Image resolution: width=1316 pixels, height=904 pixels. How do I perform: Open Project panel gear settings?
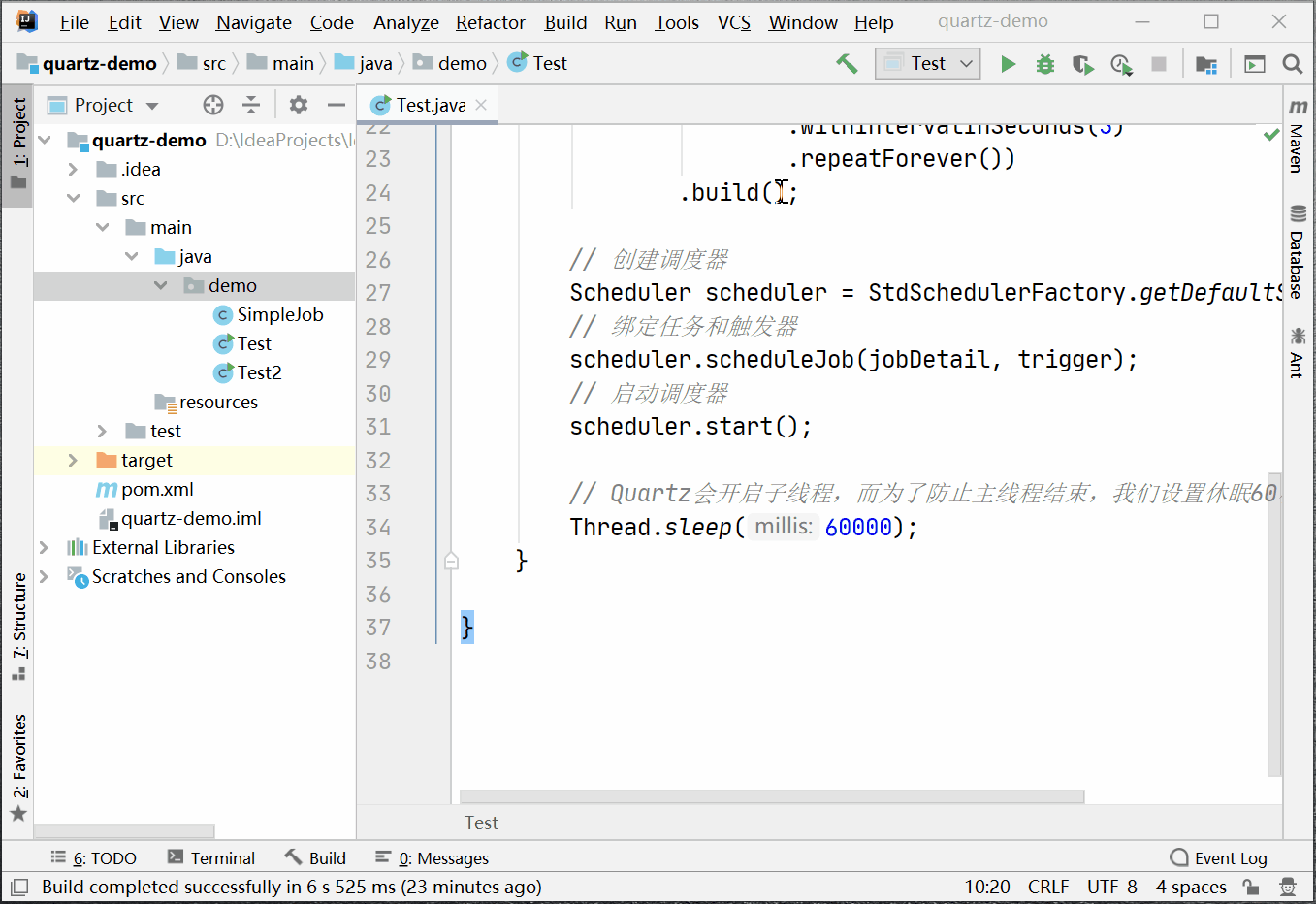coord(299,105)
